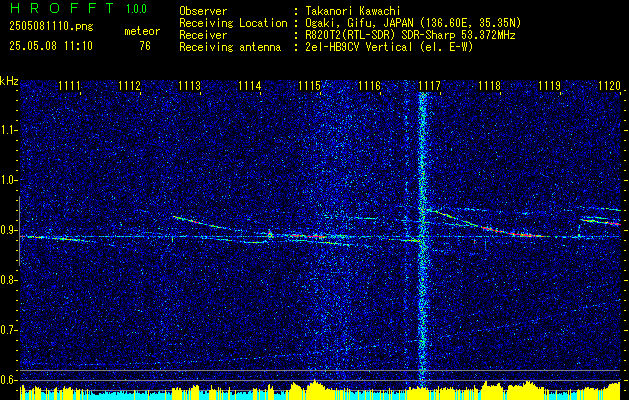
Task: Click the 1112 time marker
Action: tap(129, 86)
